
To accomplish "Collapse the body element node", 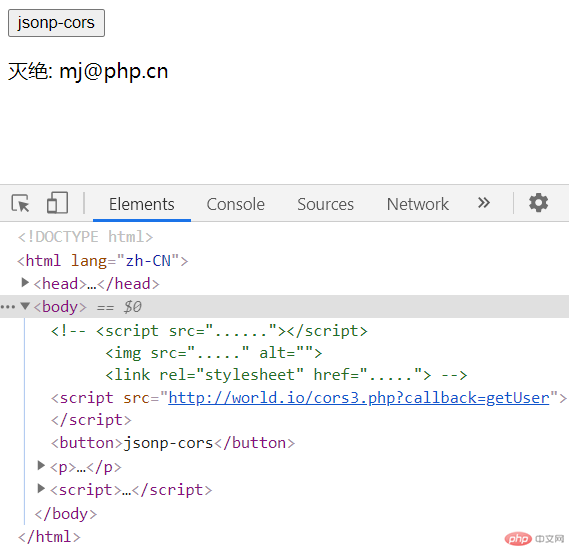I will point(25,306).
